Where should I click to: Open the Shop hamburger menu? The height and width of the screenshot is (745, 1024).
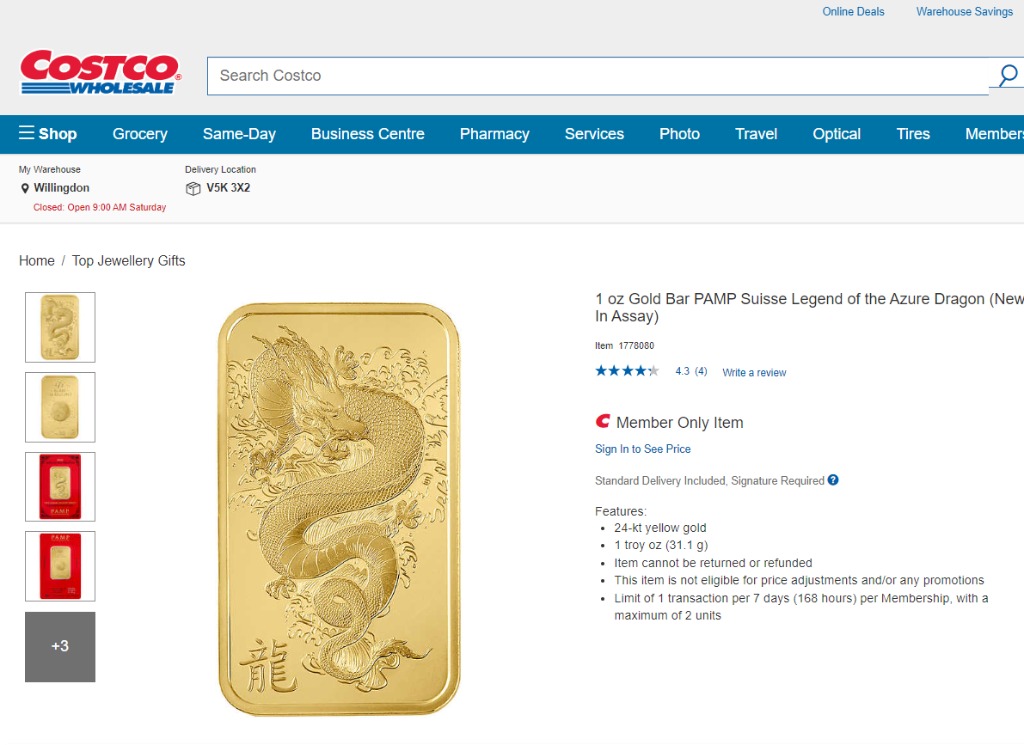pyautogui.click(x=48, y=134)
